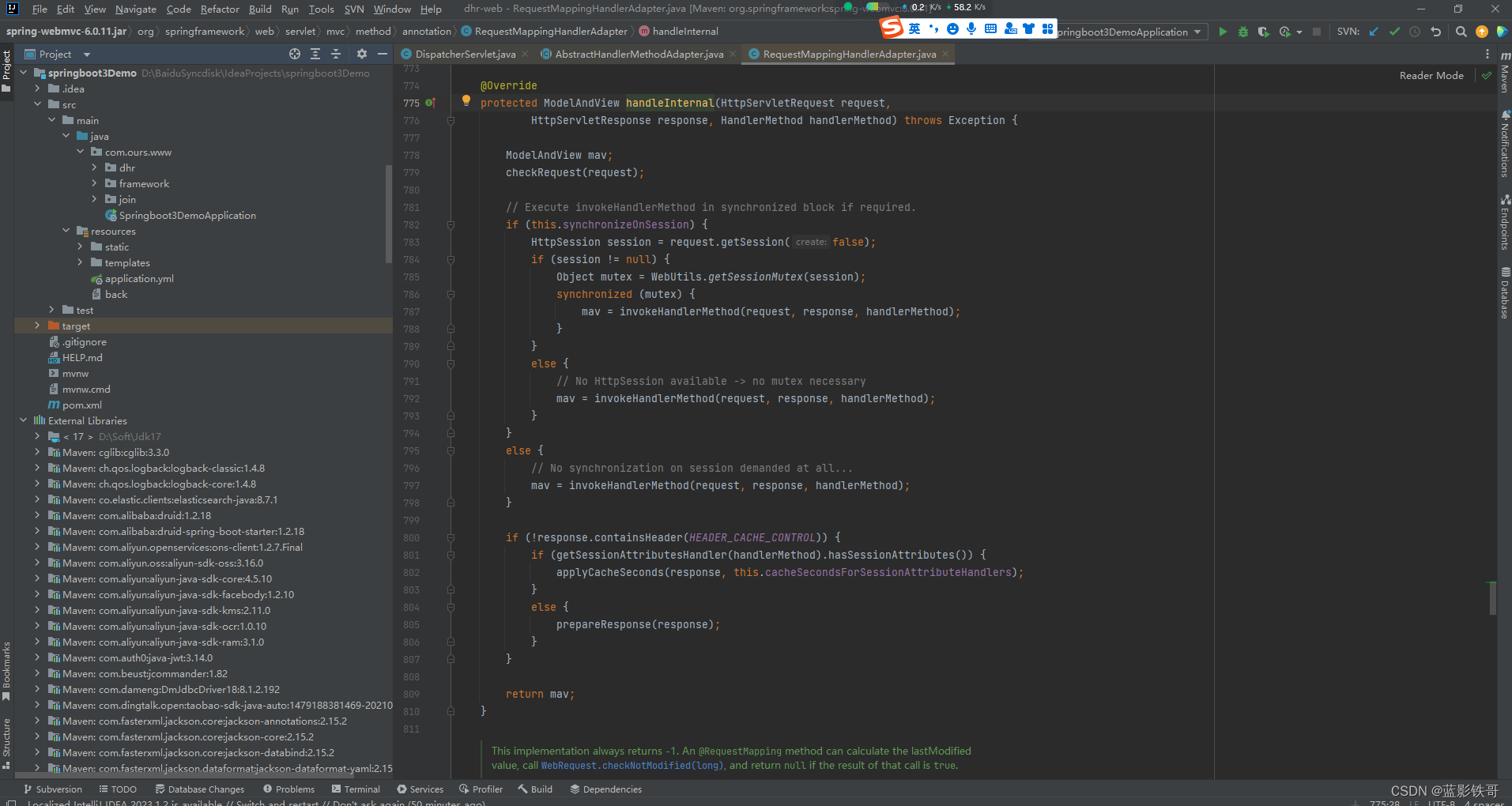Toggle Sogou English/Chinese language mode
The width and height of the screenshot is (1512, 806).
(x=914, y=28)
